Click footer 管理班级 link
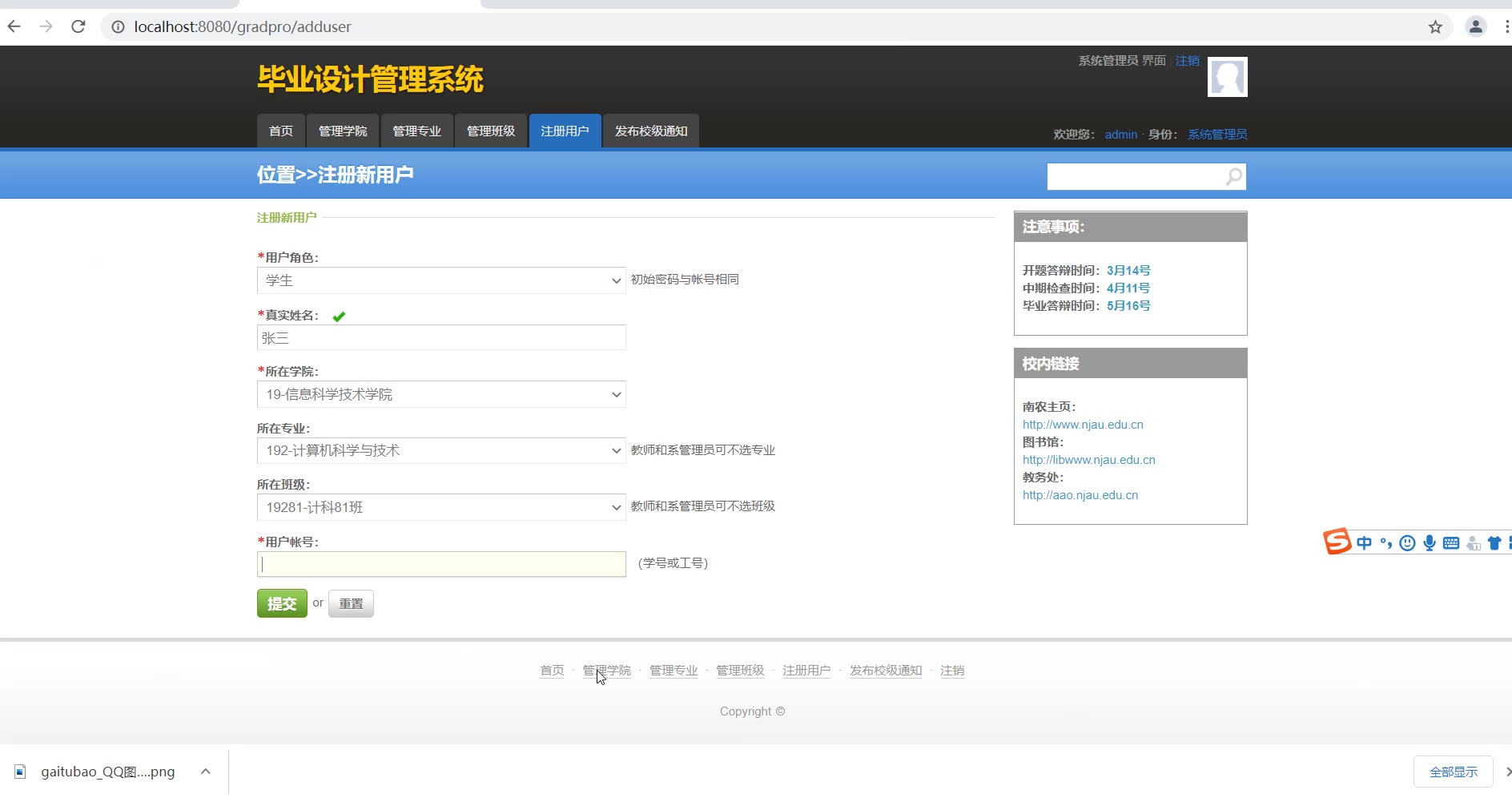 coord(740,671)
